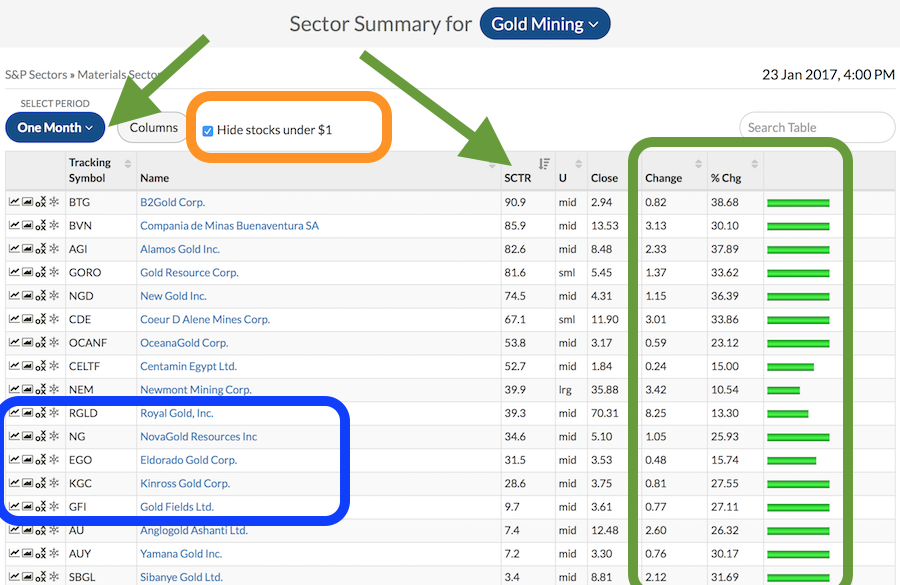900x585 pixels.
Task: Click the Columns button
Action: click(x=154, y=128)
